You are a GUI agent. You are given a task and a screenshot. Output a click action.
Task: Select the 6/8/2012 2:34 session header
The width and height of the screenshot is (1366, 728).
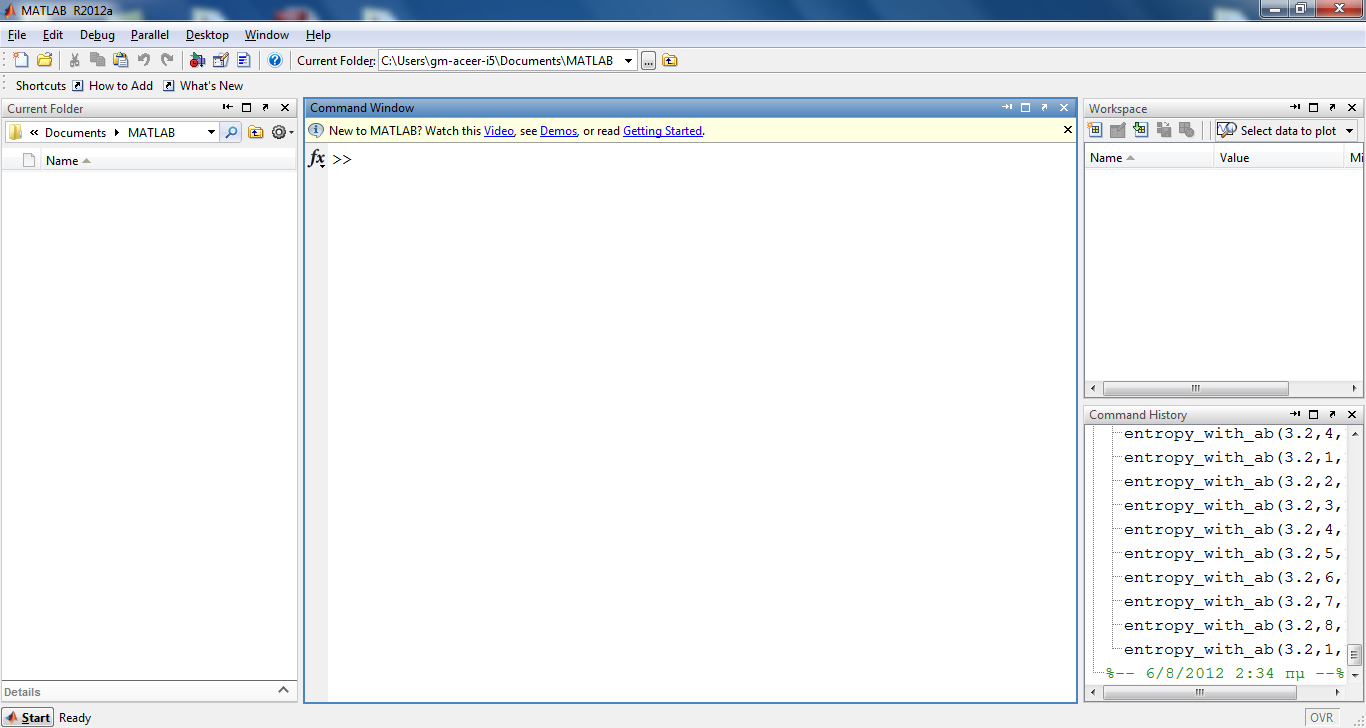point(1225,673)
